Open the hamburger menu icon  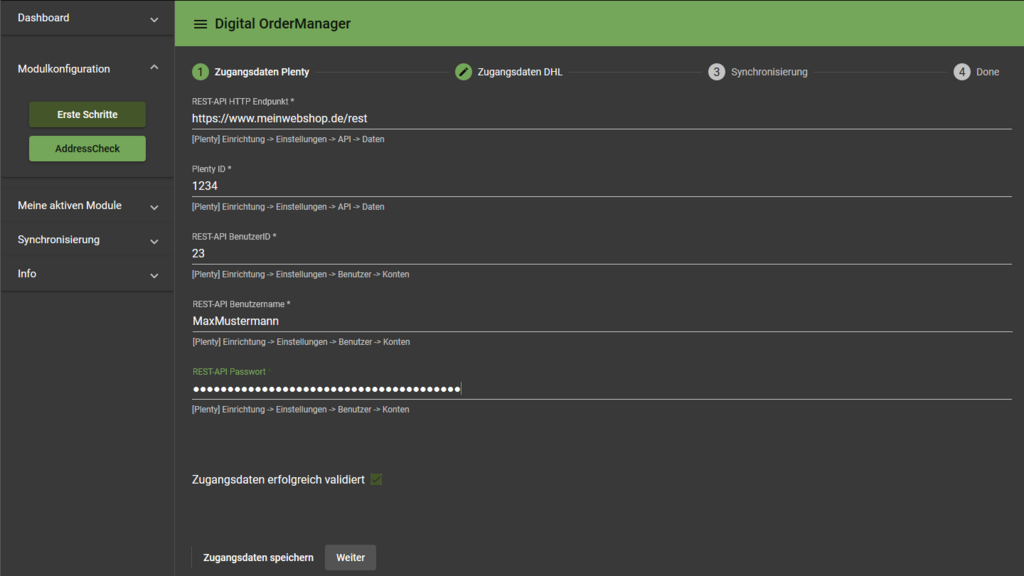(x=200, y=24)
